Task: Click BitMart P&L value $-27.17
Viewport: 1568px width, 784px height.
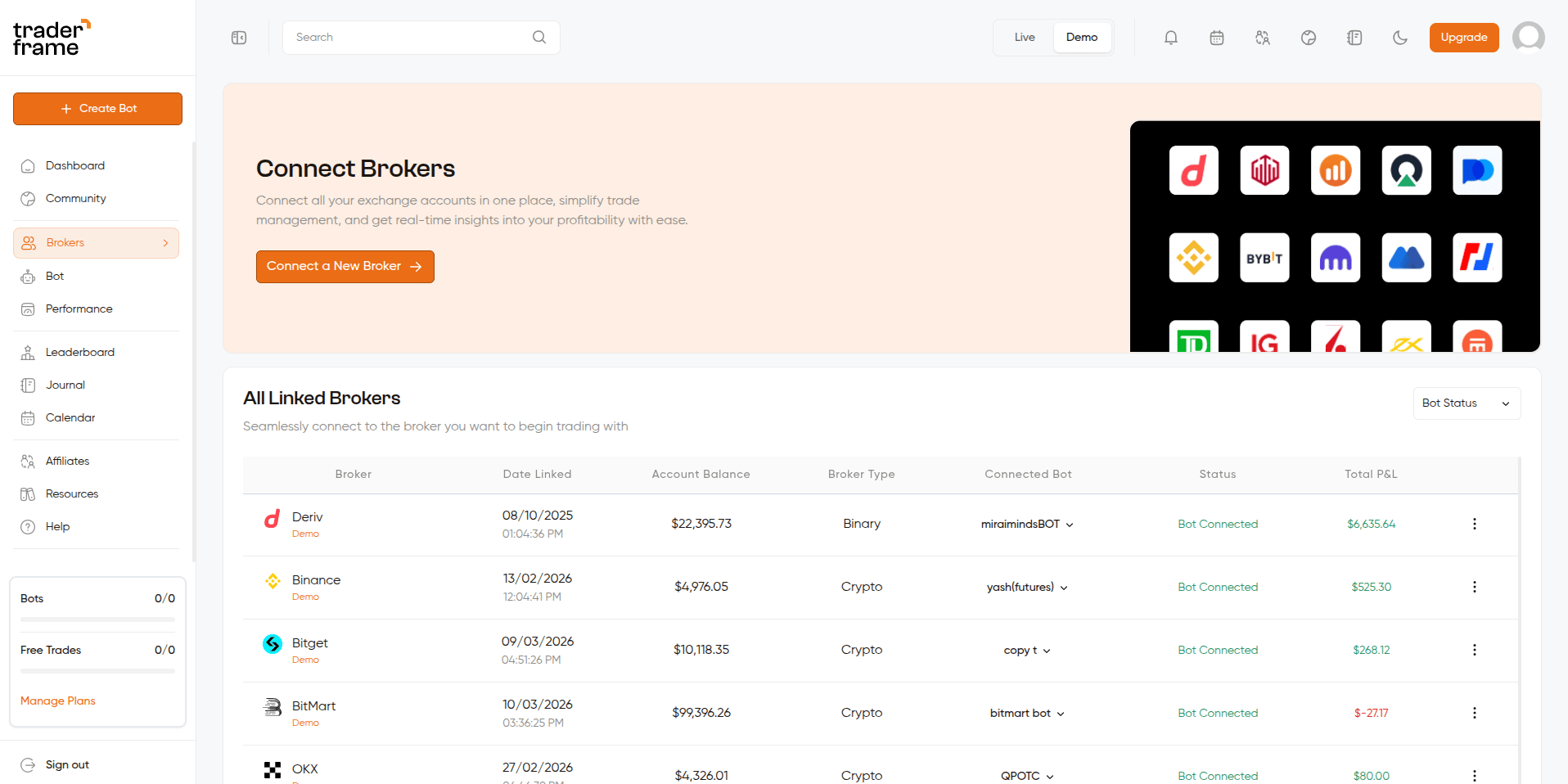Action: point(1371,713)
